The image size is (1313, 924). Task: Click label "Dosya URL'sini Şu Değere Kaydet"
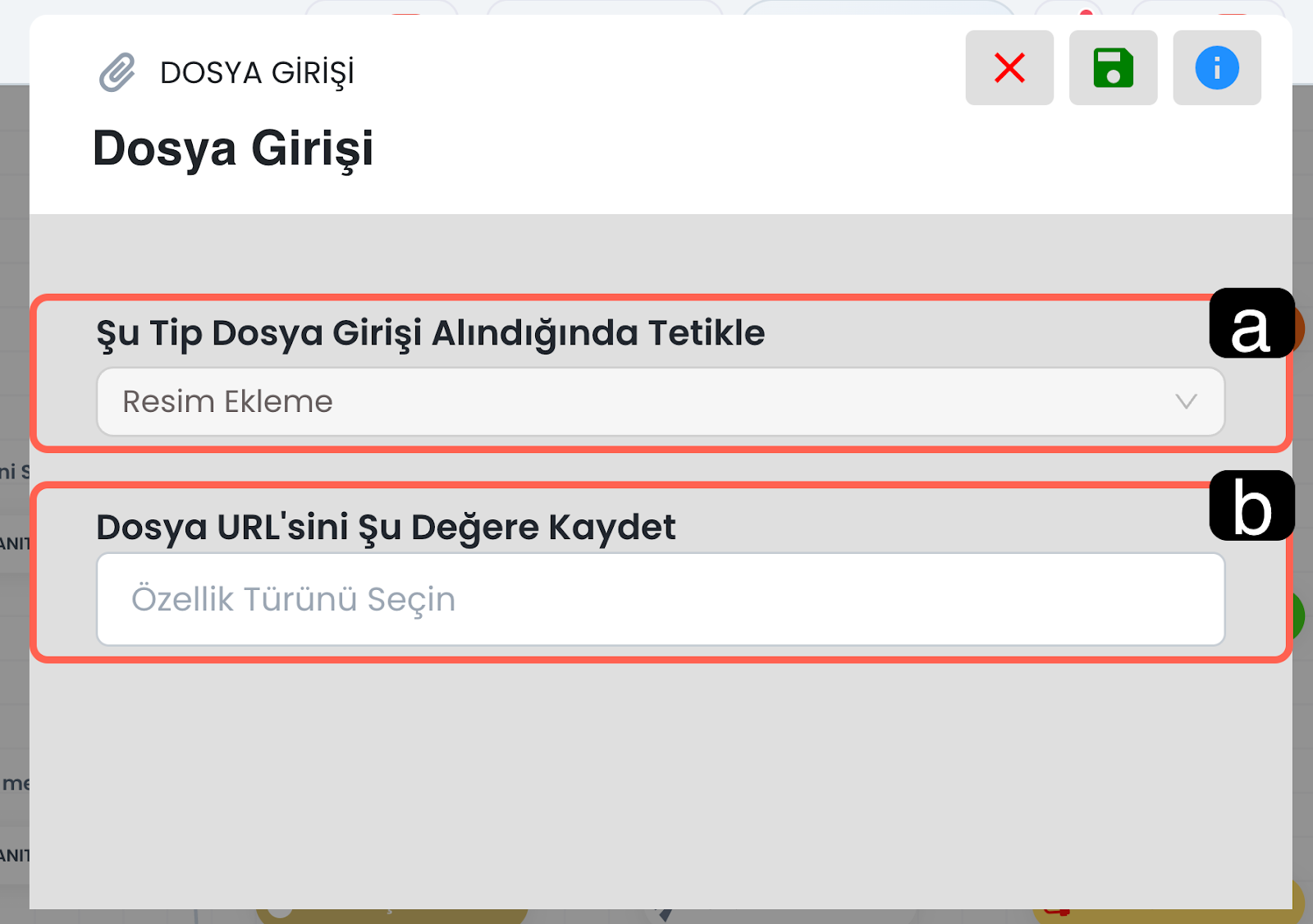coord(386,527)
